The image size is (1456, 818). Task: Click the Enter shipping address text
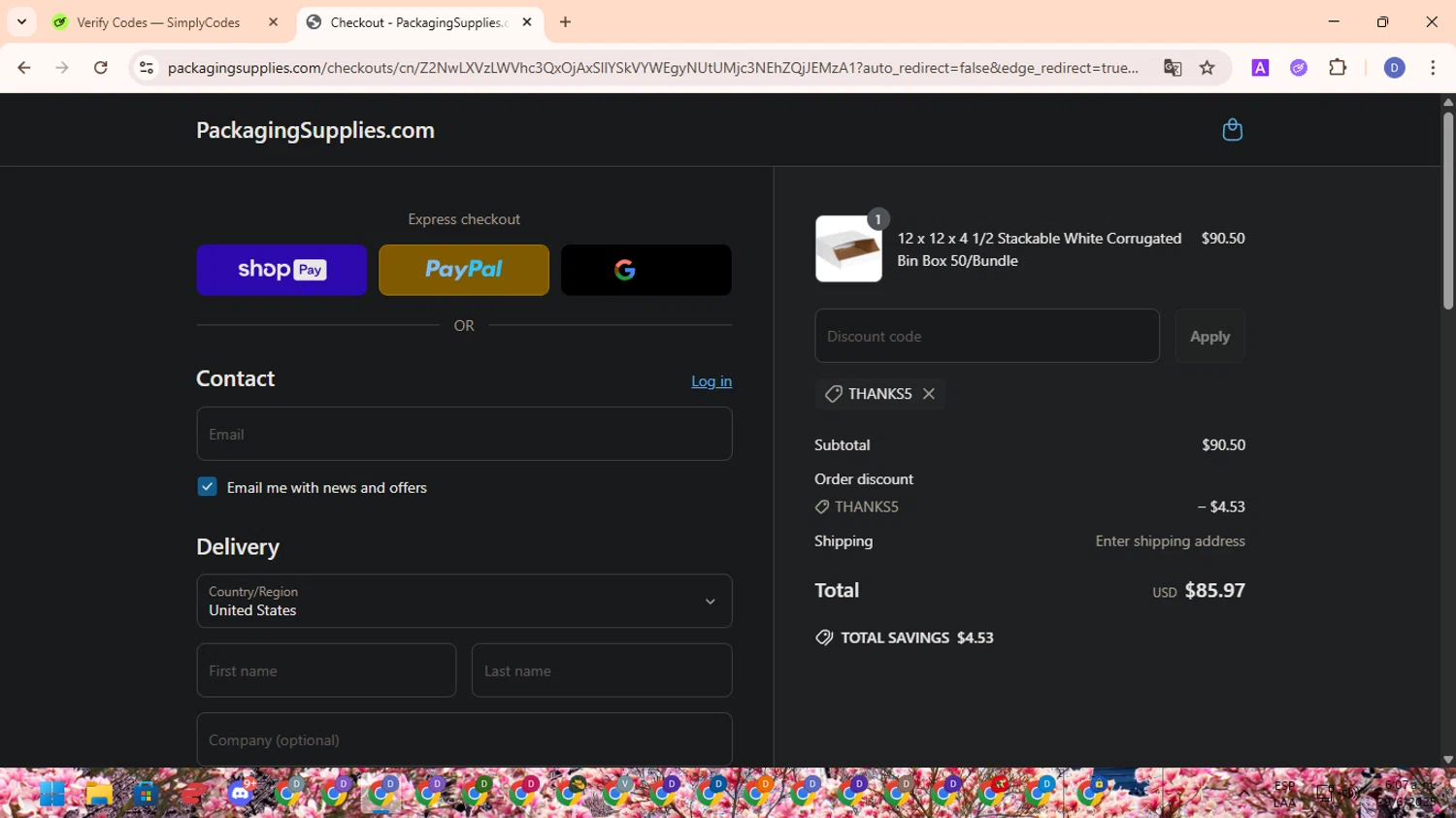[x=1170, y=540]
